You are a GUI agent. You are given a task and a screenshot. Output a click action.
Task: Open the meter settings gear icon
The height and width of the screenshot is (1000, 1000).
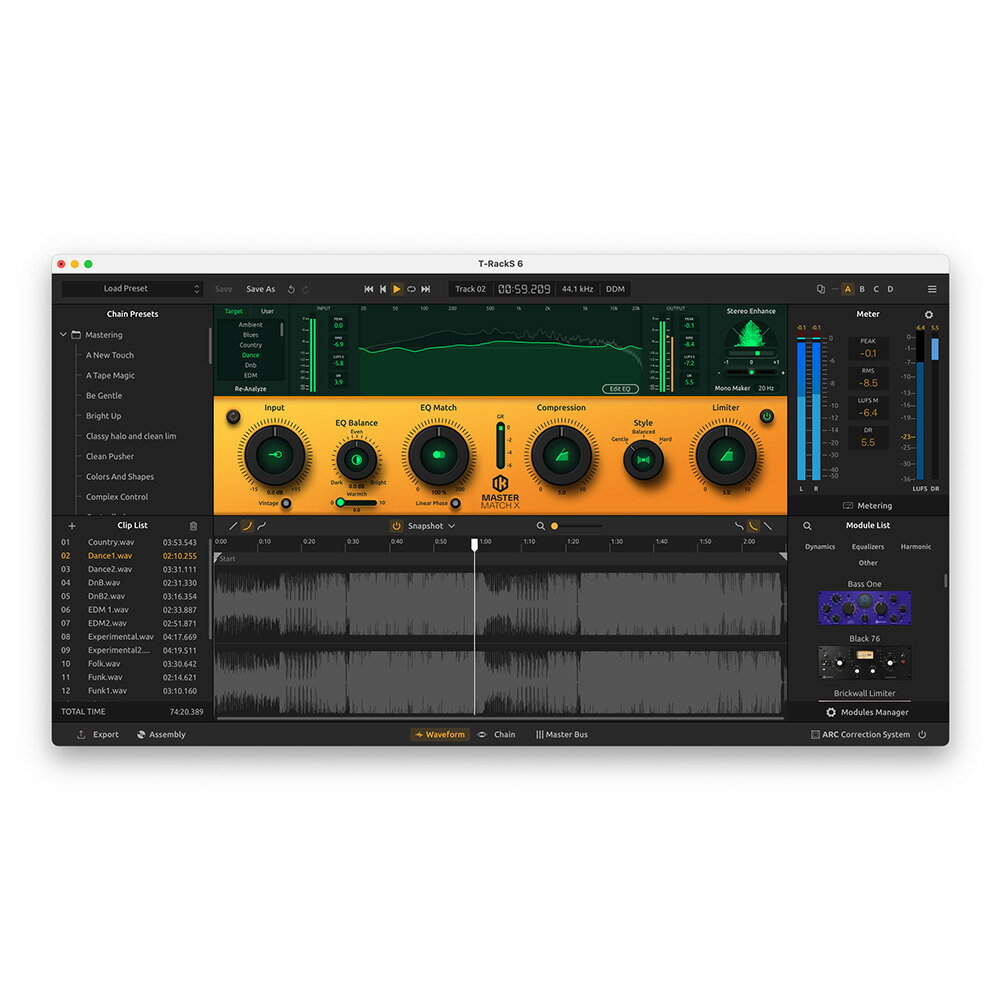[x=928, y=315]
